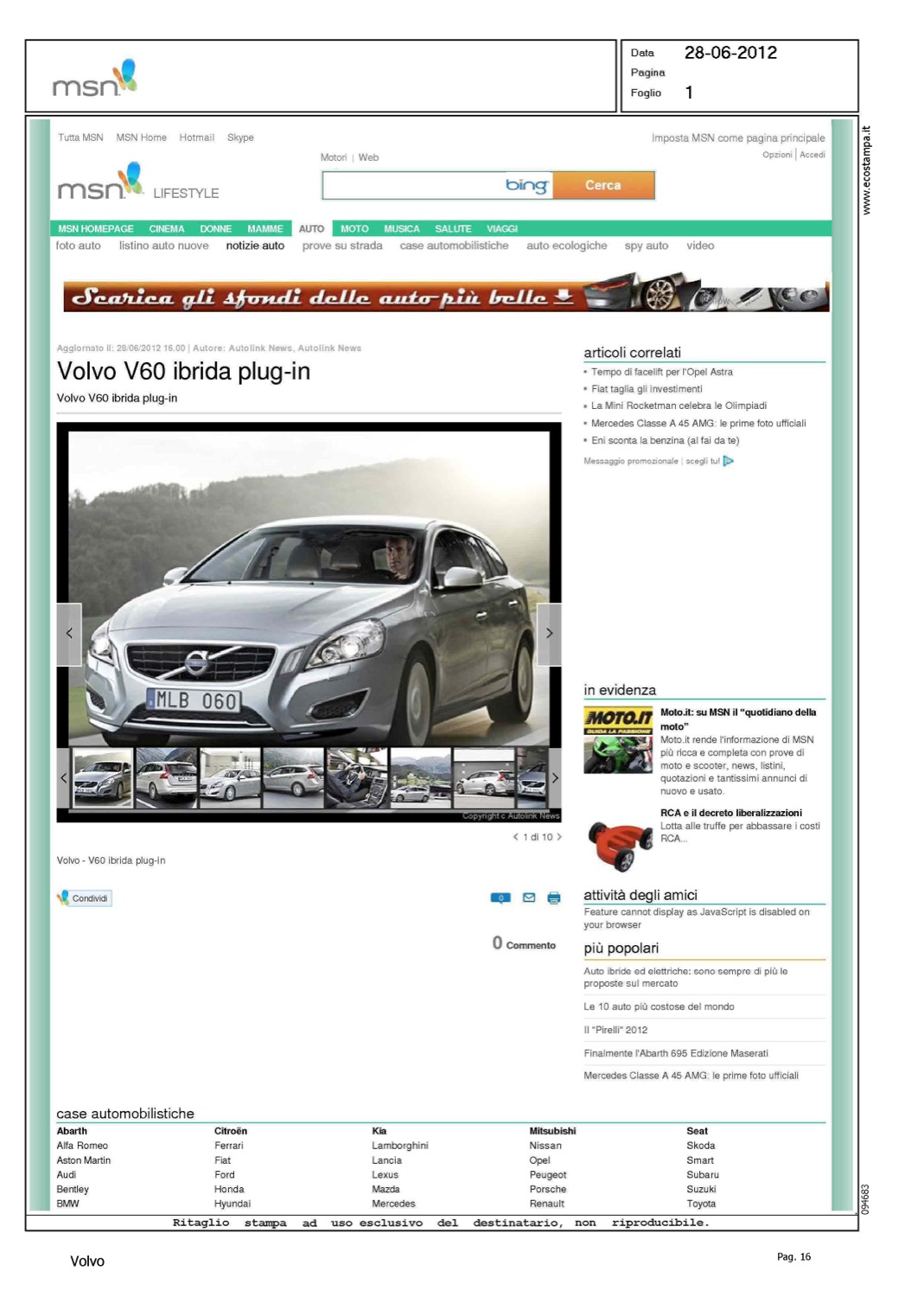Viewport: 924px width, 1297px height.
Task: Show next photo with large right arrow
Action: [549, 634]
